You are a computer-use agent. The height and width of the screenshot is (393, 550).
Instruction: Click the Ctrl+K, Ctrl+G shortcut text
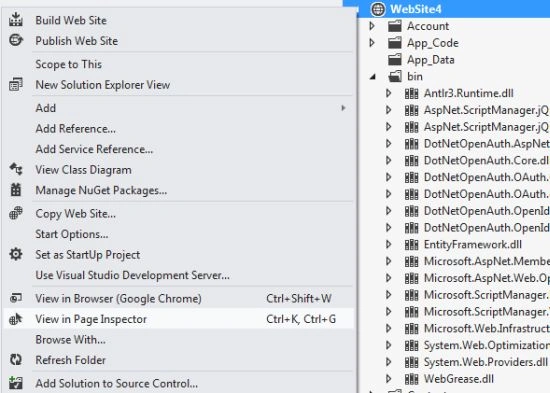coord(301,319)
